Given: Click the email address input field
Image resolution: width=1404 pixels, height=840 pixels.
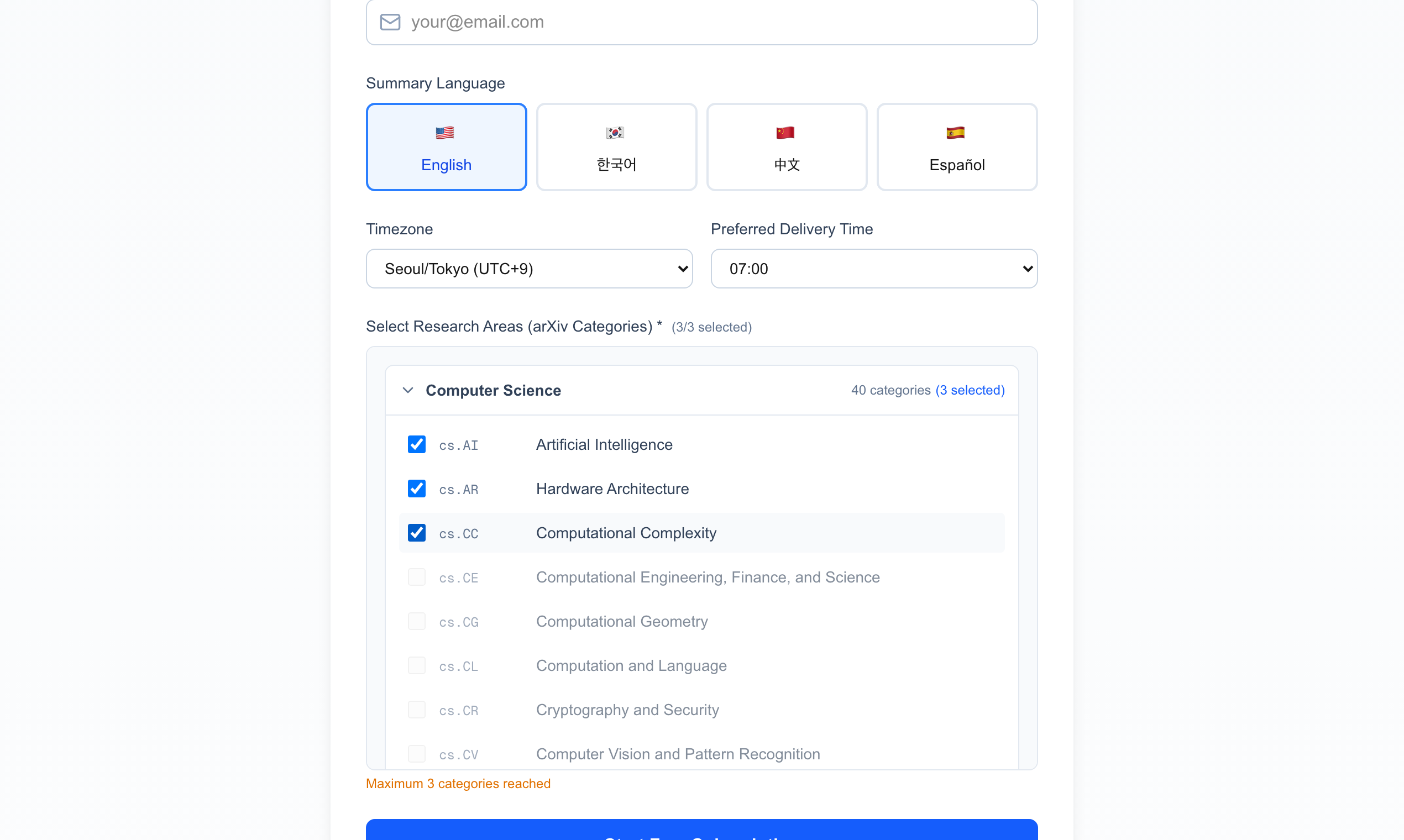Looking at the screenshot, I should click(x=701, y=22).
